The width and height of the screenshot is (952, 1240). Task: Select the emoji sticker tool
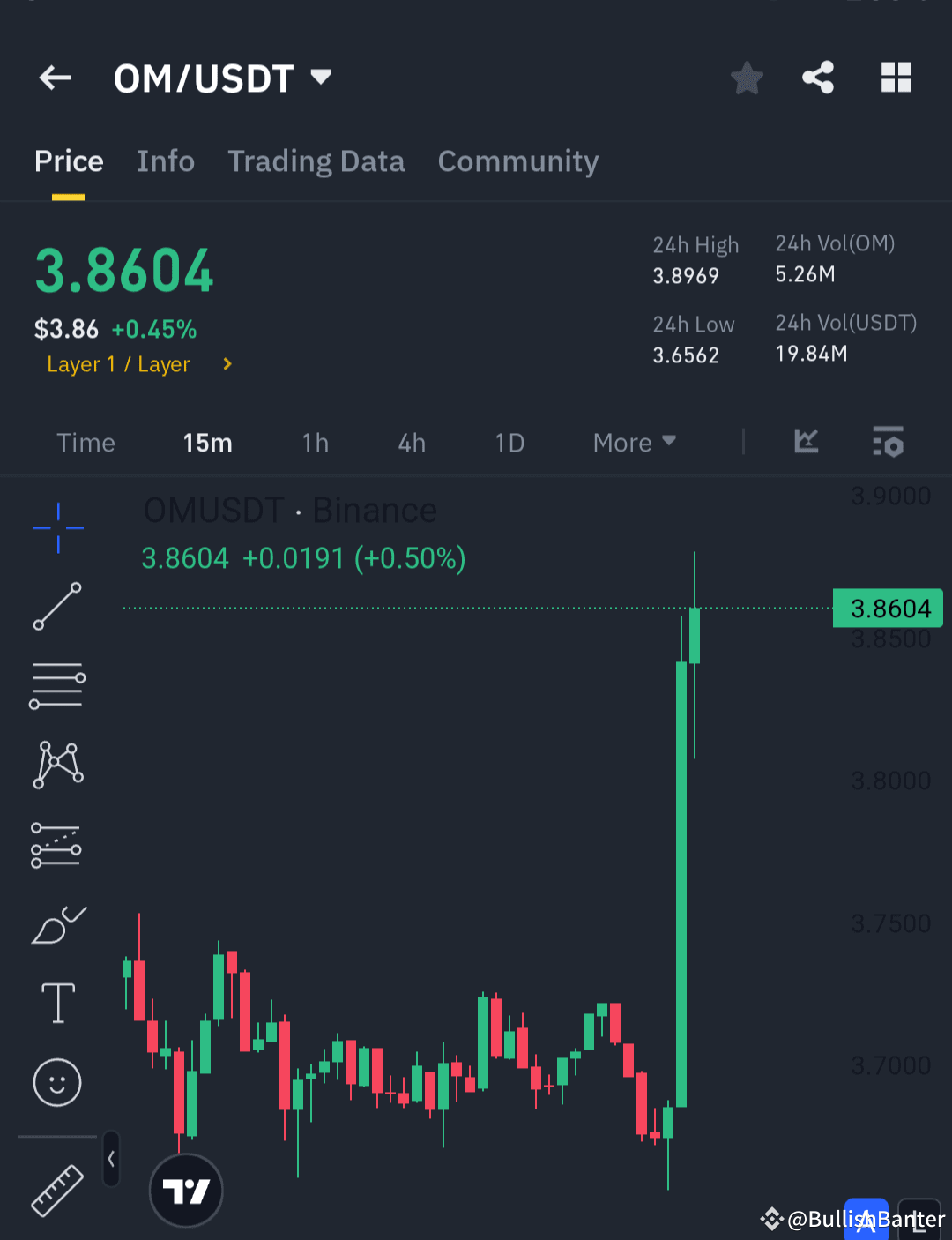[x=56, y=1083]
